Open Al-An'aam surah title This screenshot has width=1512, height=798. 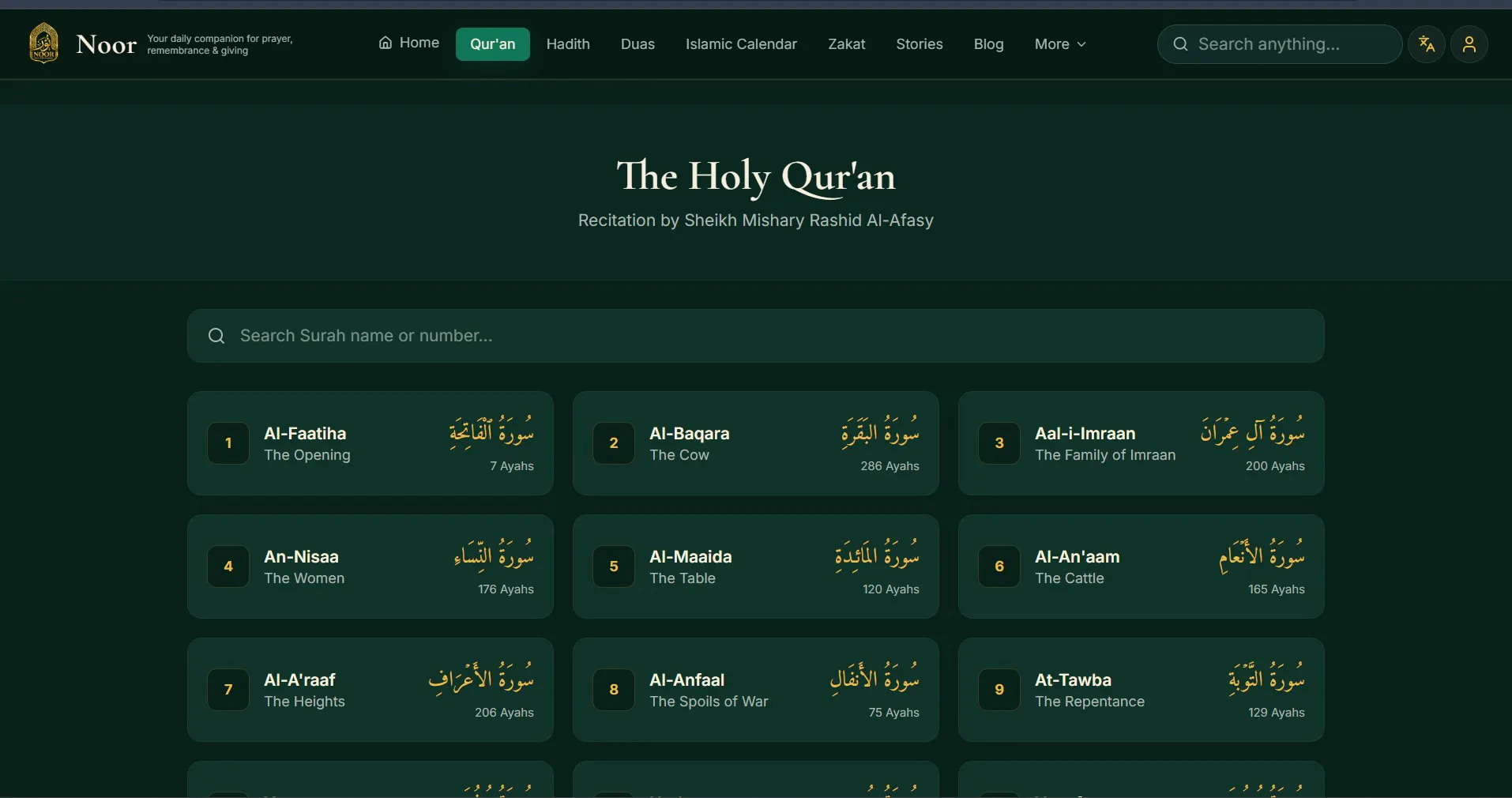1077,556
